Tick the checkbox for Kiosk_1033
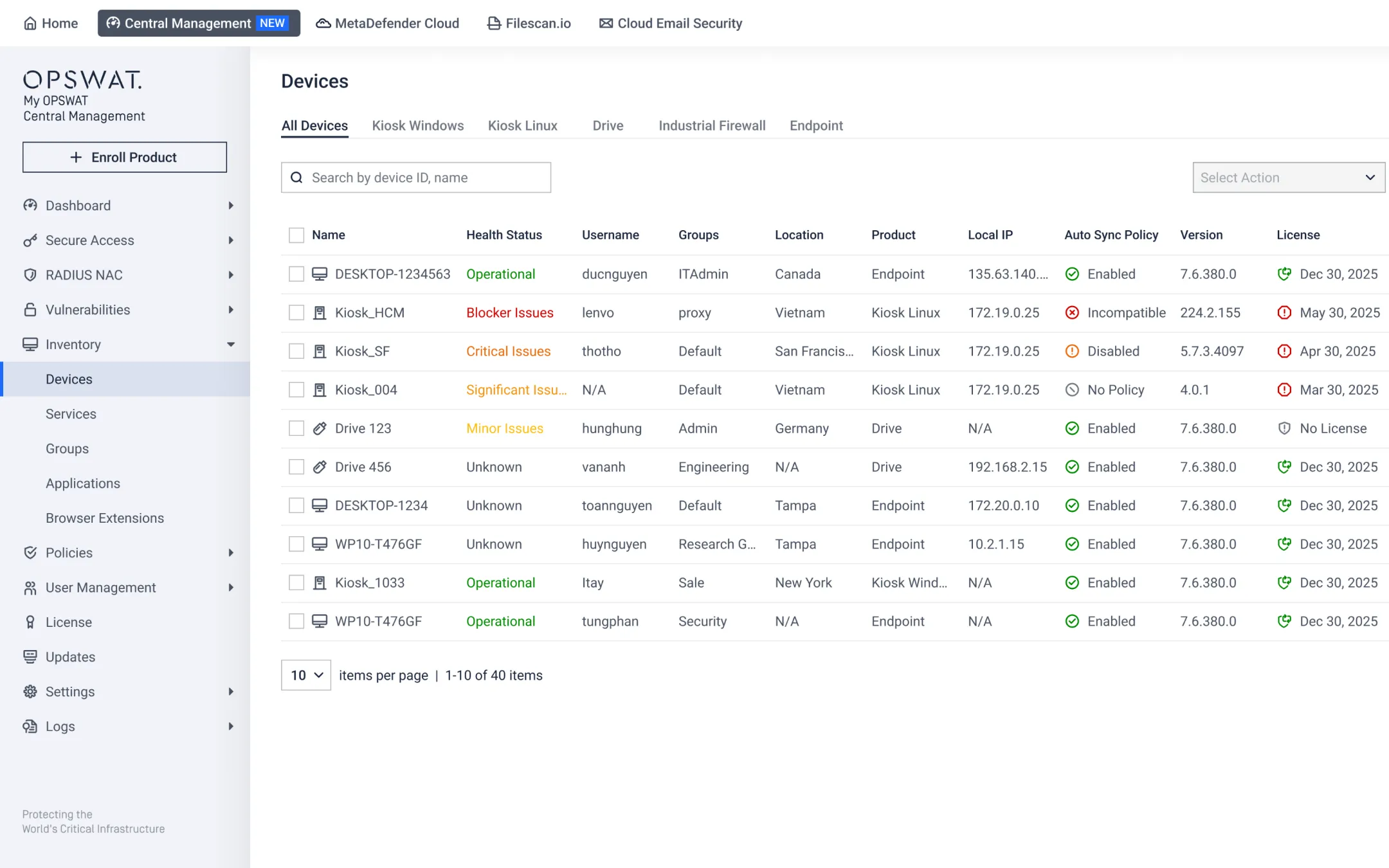This screenshot has height=868, width=1389. pyautogui.click(x=296, y=583)
